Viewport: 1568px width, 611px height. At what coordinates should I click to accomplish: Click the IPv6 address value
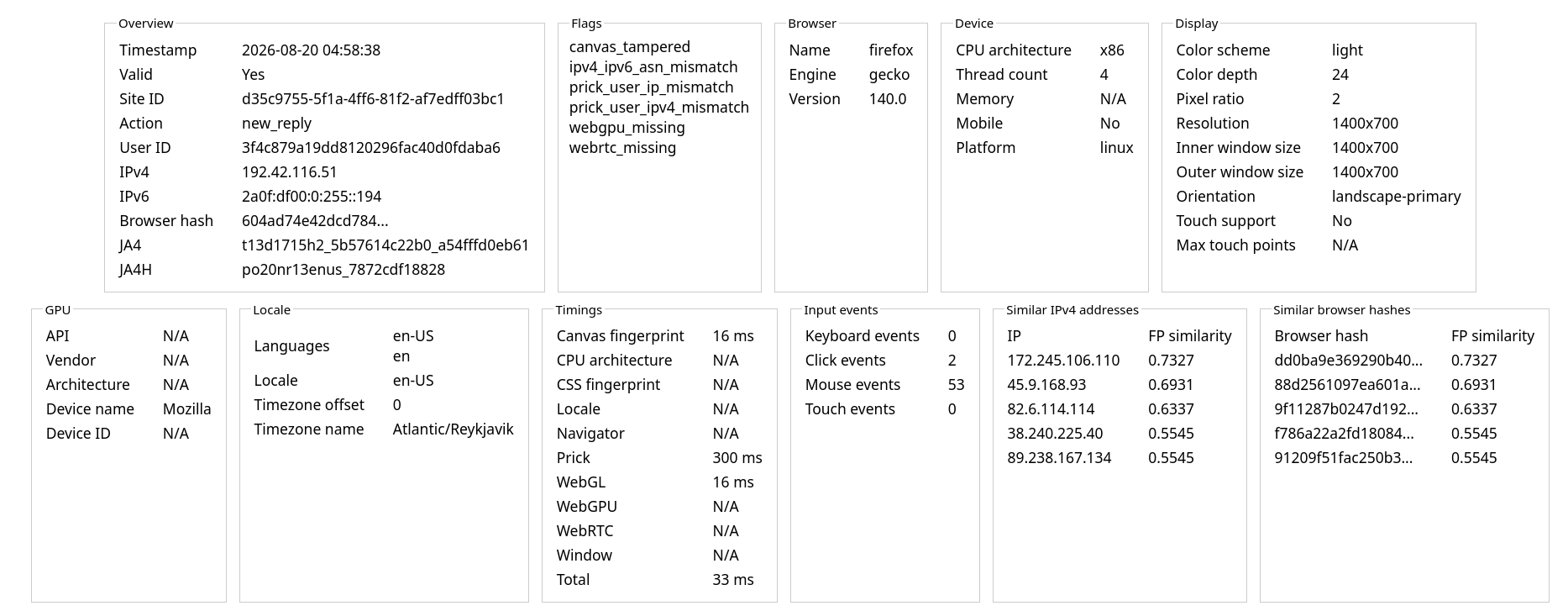click(311, 197)
